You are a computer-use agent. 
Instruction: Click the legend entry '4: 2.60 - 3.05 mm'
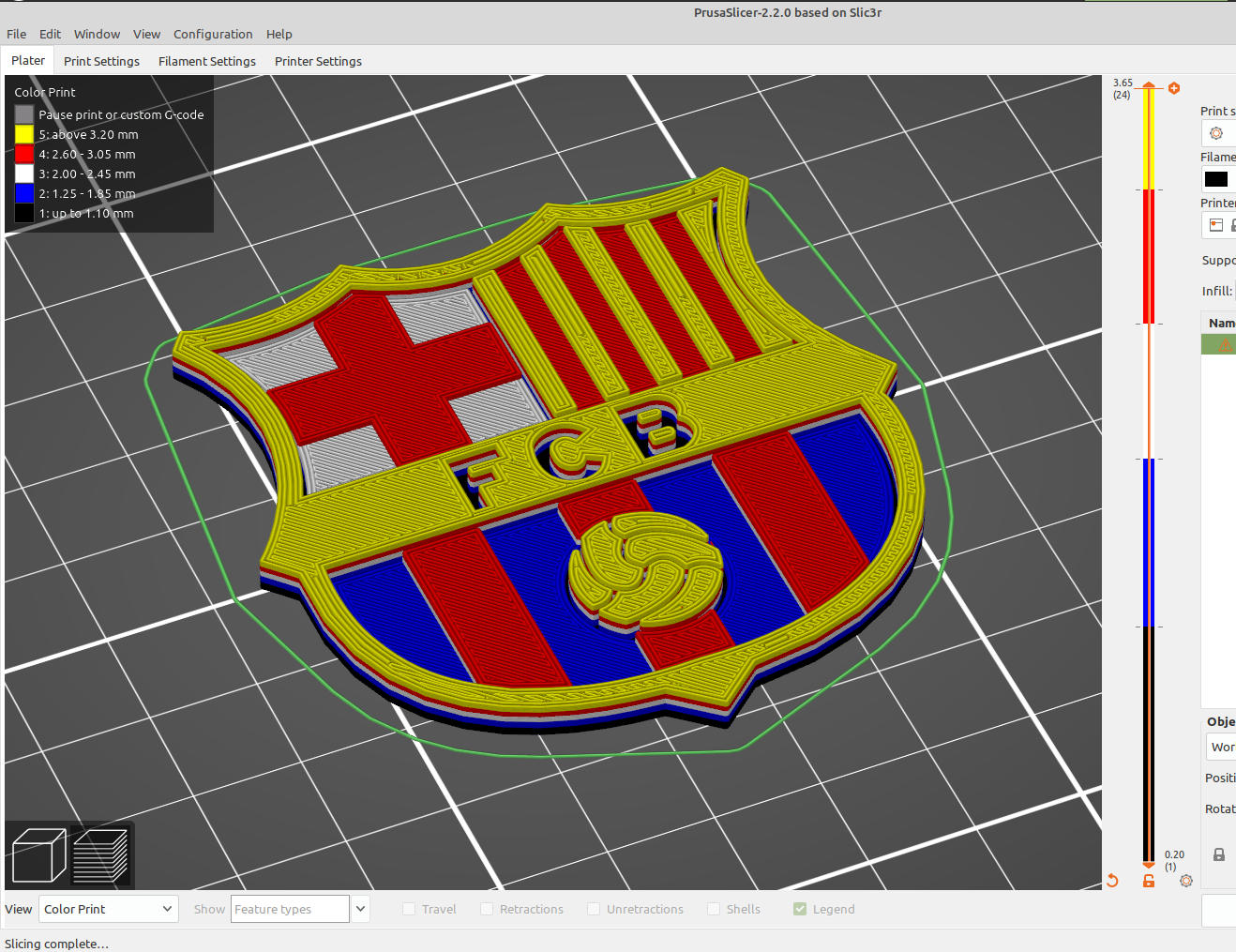87,154
